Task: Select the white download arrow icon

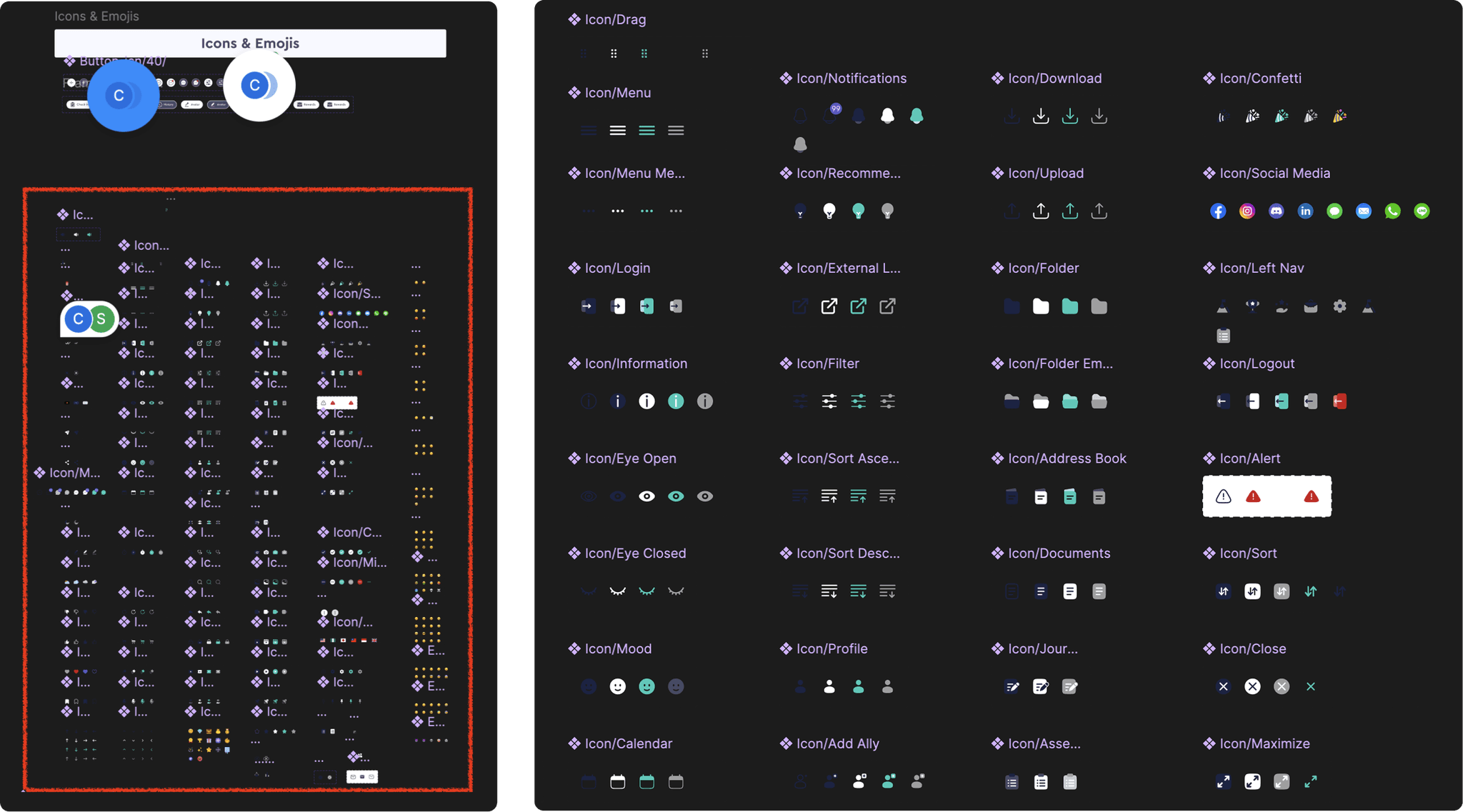Action: tap(1041, 116)
